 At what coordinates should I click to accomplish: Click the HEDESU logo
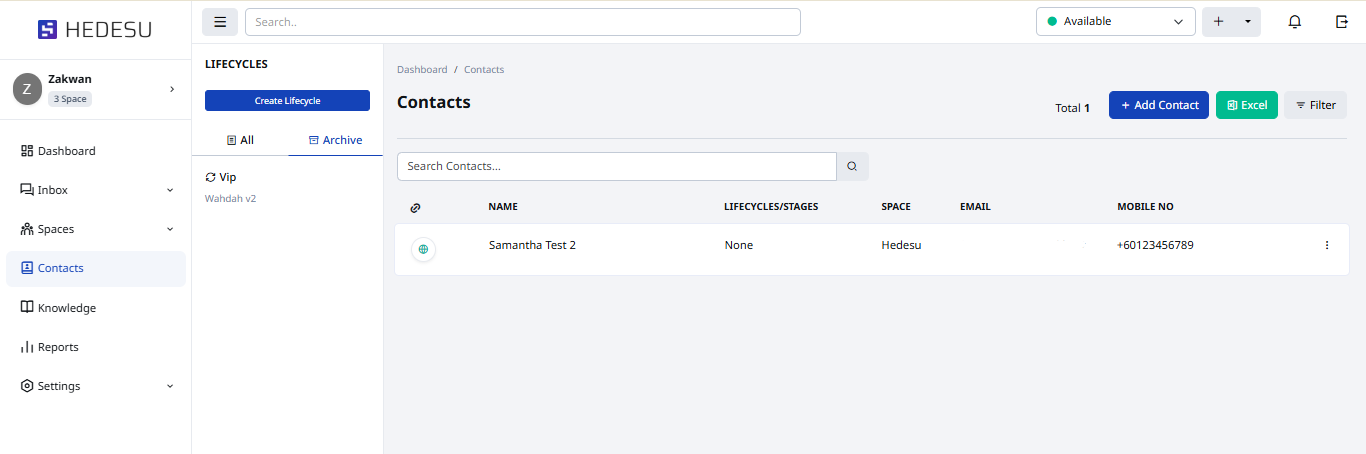[95, 30]
